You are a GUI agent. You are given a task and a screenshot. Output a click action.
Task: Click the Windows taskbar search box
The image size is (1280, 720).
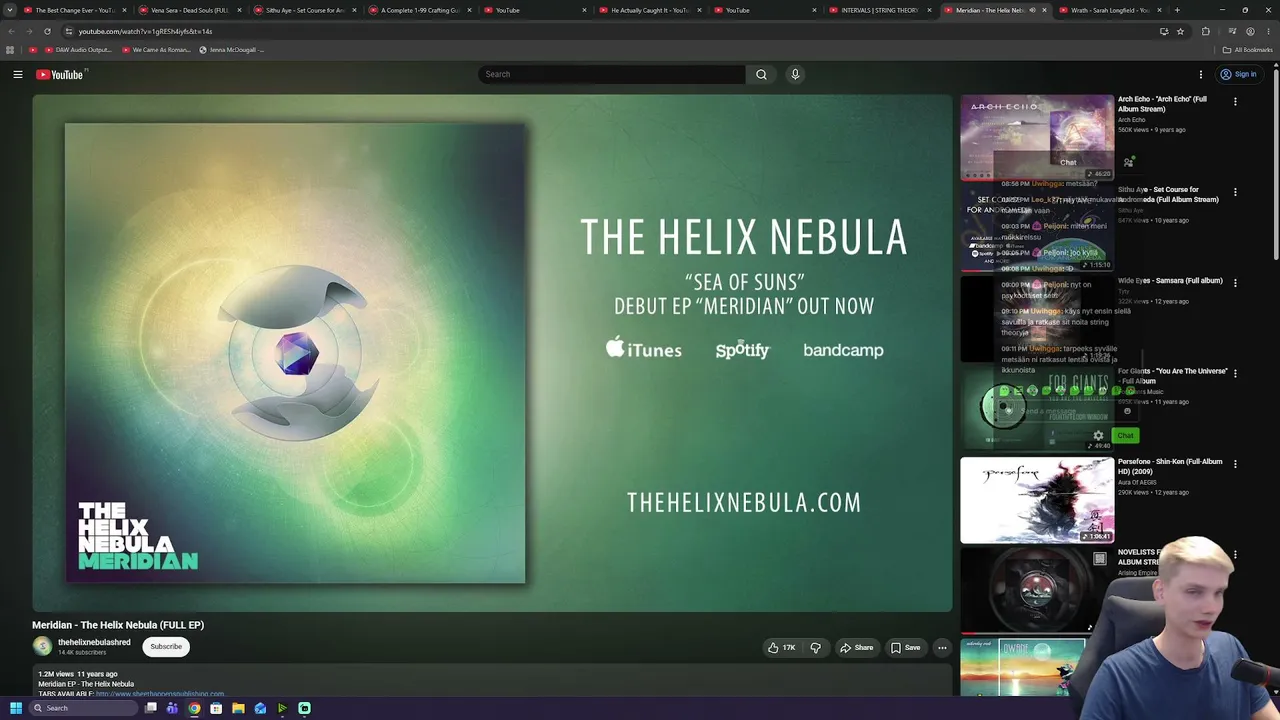click(82, 708)
